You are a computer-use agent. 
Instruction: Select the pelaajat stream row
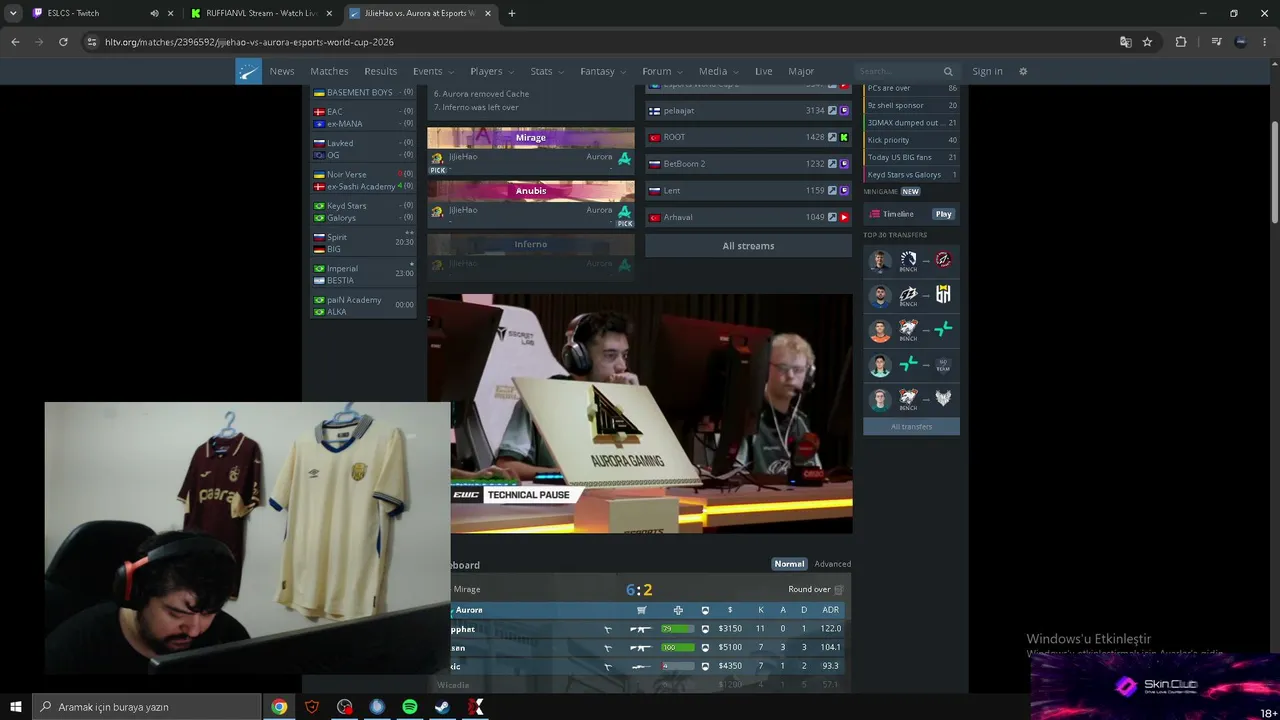[x=748, y=111]
